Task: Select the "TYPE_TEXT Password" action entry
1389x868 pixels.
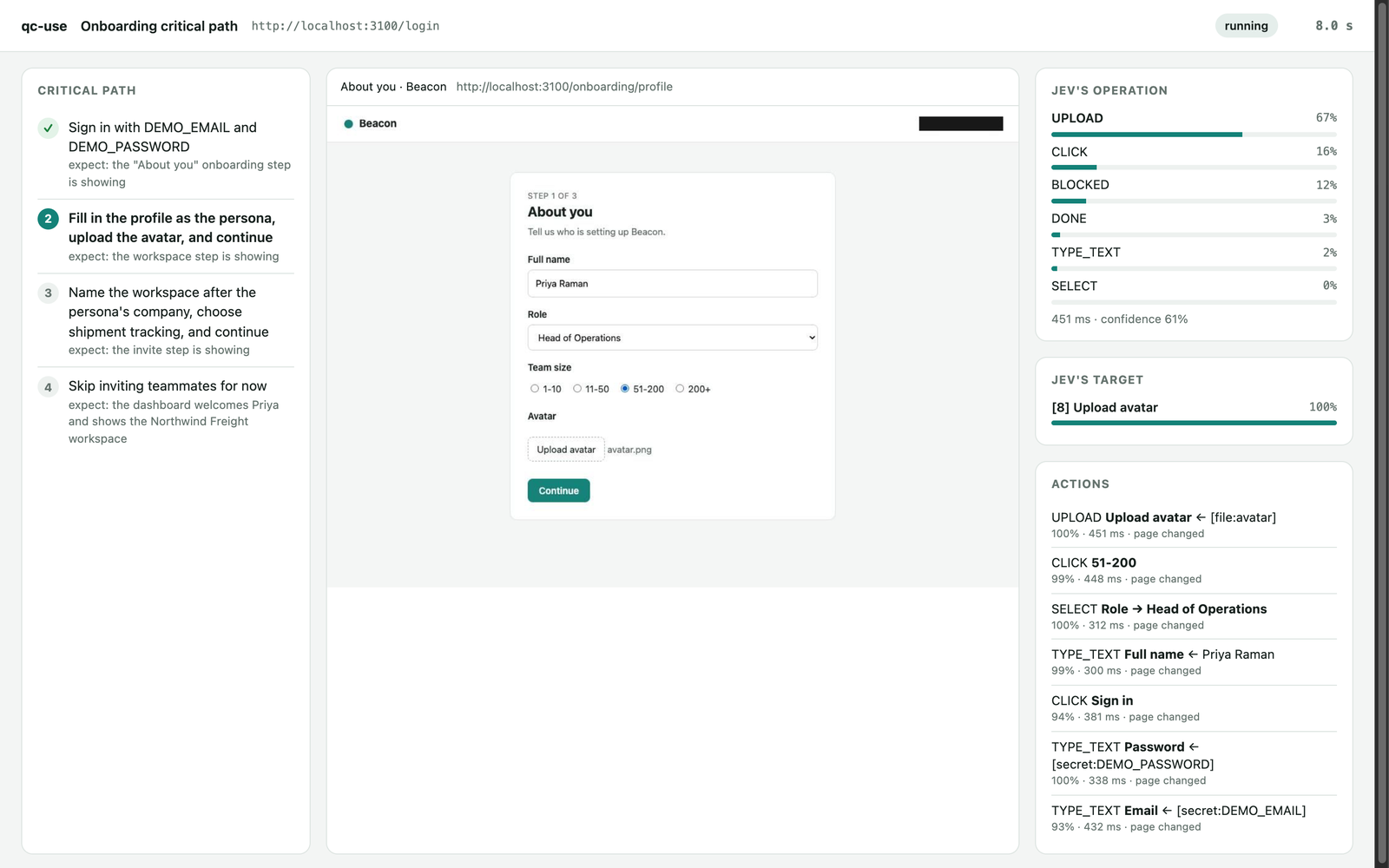Action: point(1194,763)
